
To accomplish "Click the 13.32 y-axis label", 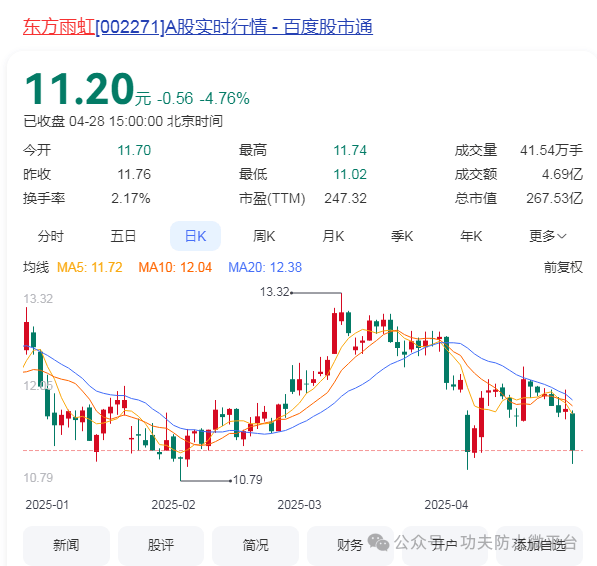I will pos(38,299).
